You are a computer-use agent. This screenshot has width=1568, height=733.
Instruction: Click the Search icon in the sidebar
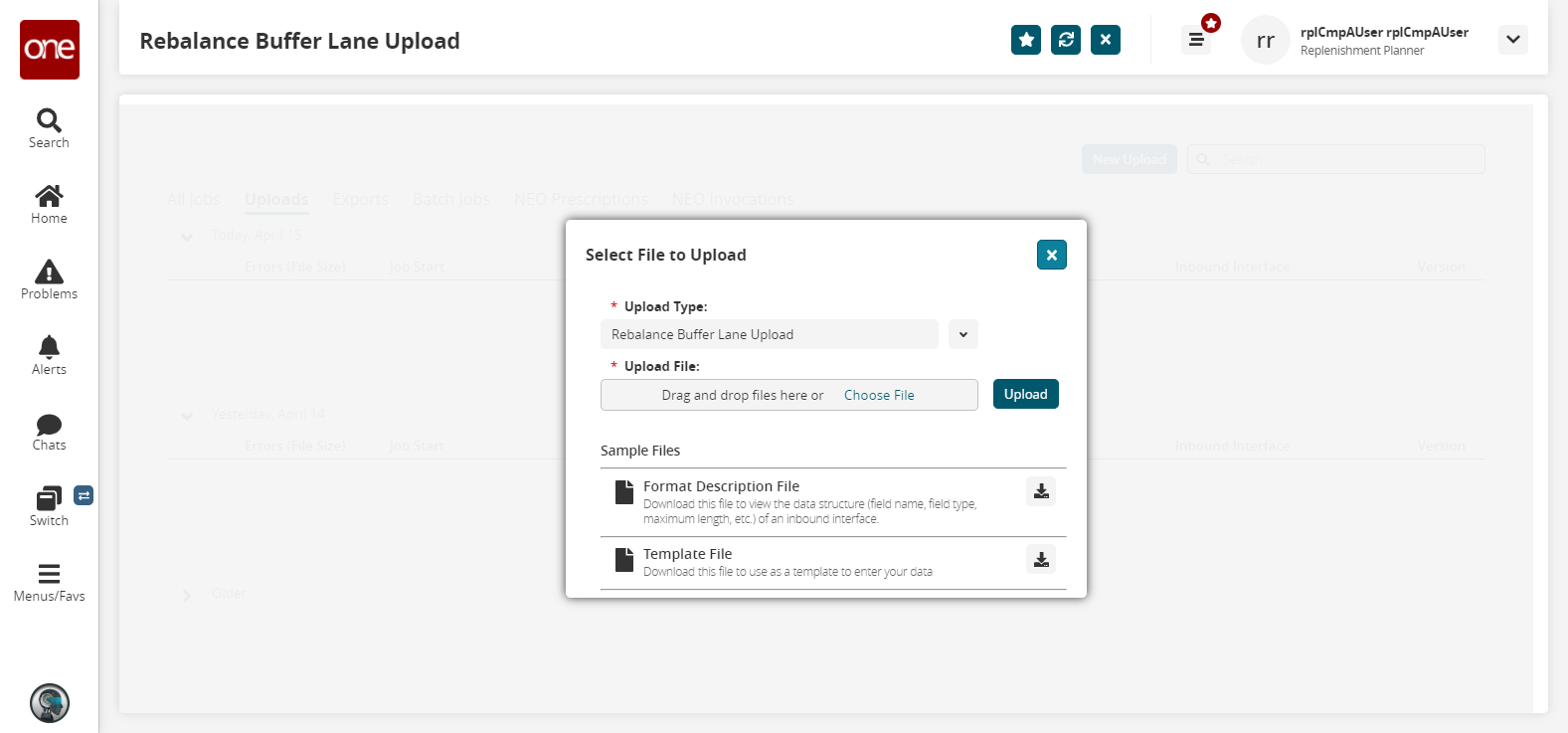coord(49,121)
